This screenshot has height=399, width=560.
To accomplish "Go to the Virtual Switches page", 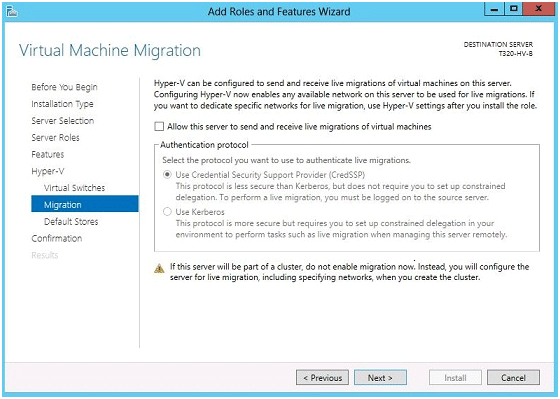I will pyautogui.click(x=74, y=188).
